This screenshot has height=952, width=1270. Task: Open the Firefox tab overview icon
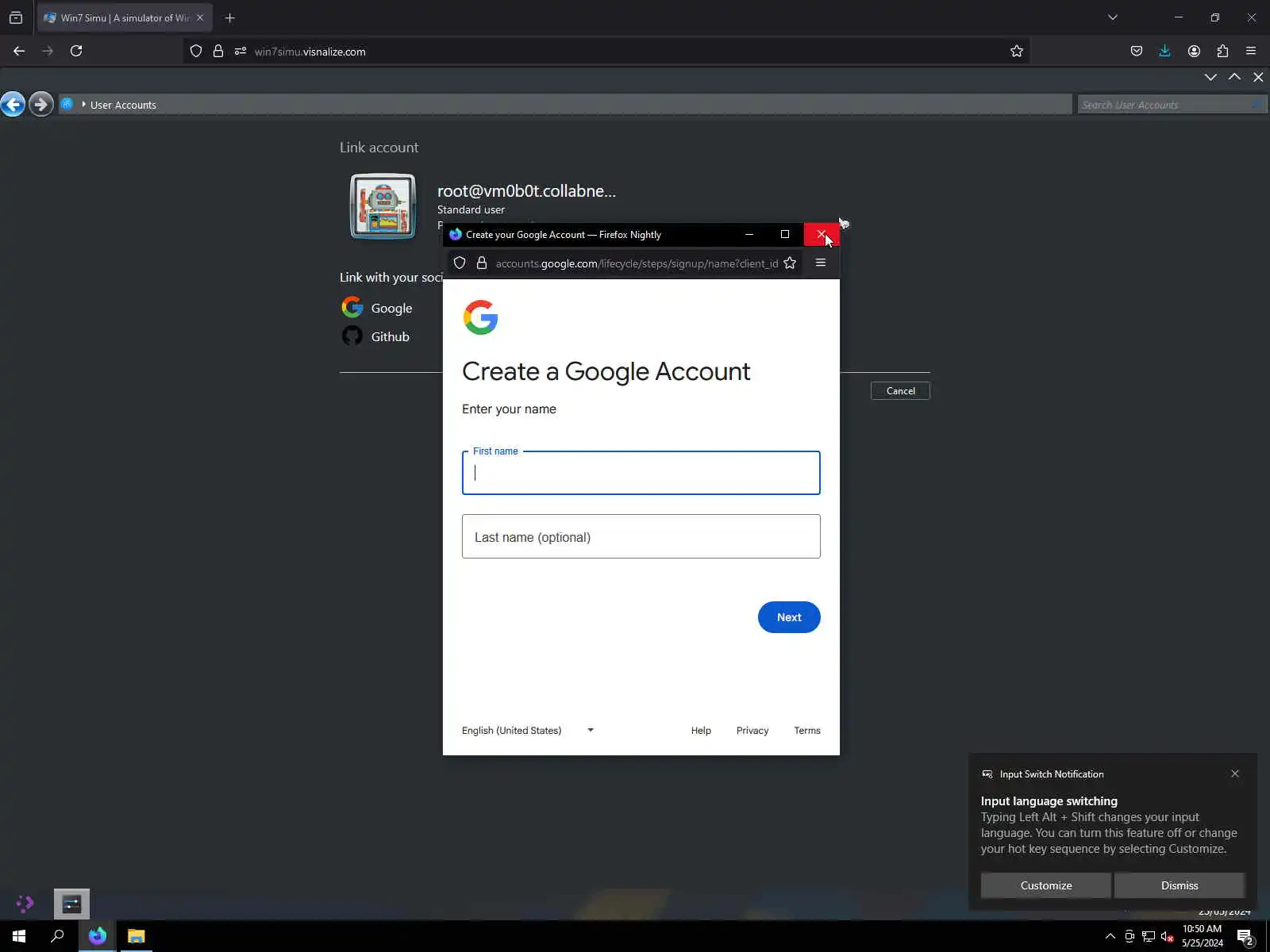point(16,17)
